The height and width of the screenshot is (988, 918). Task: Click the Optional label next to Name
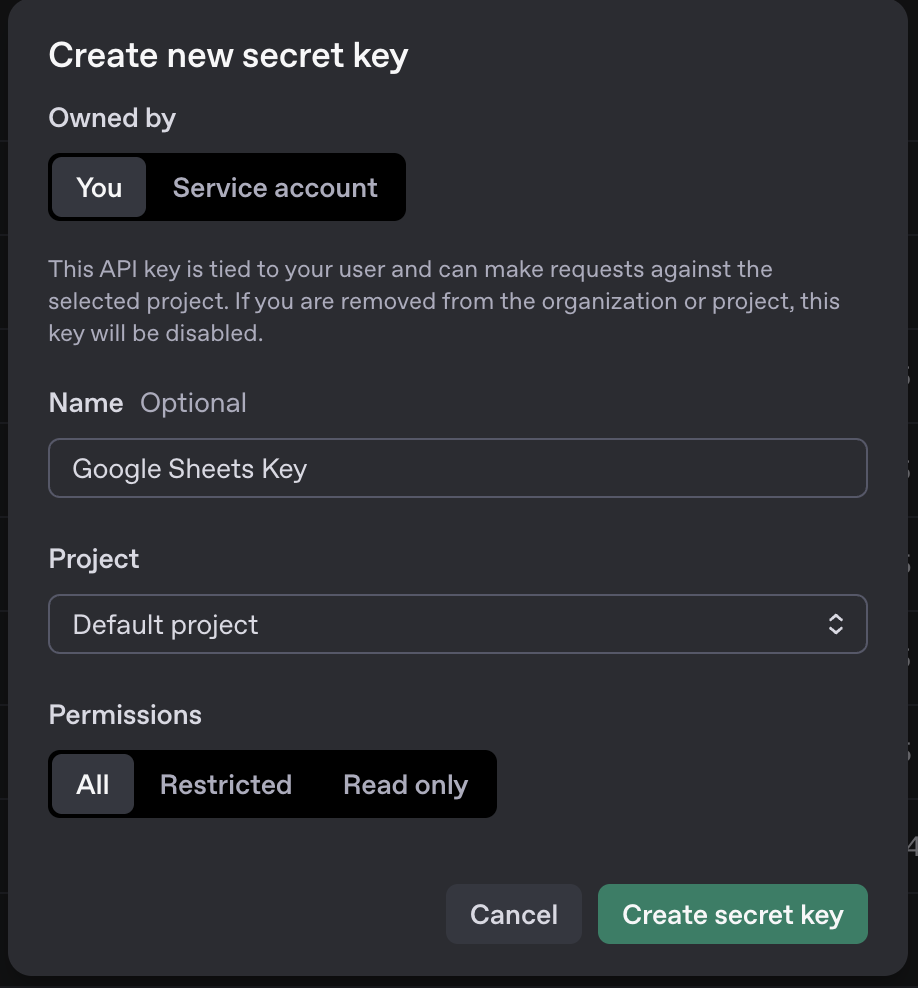tap(193, 402)
